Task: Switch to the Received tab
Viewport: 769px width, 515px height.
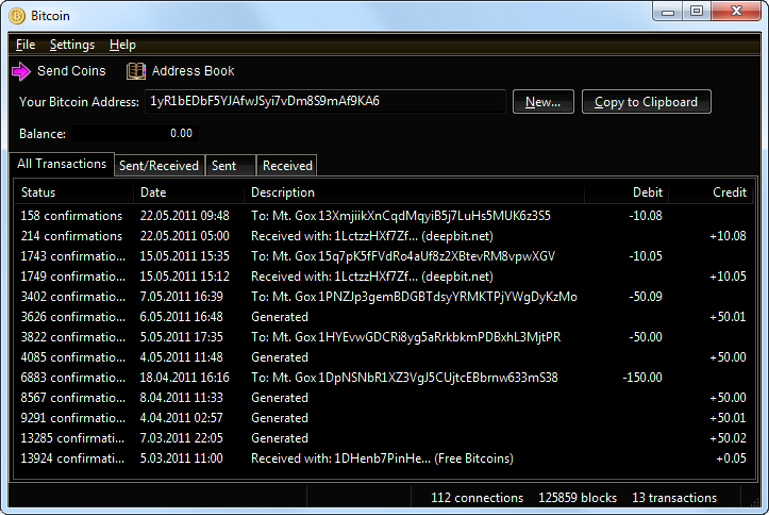Action: [x=287, y=166]
